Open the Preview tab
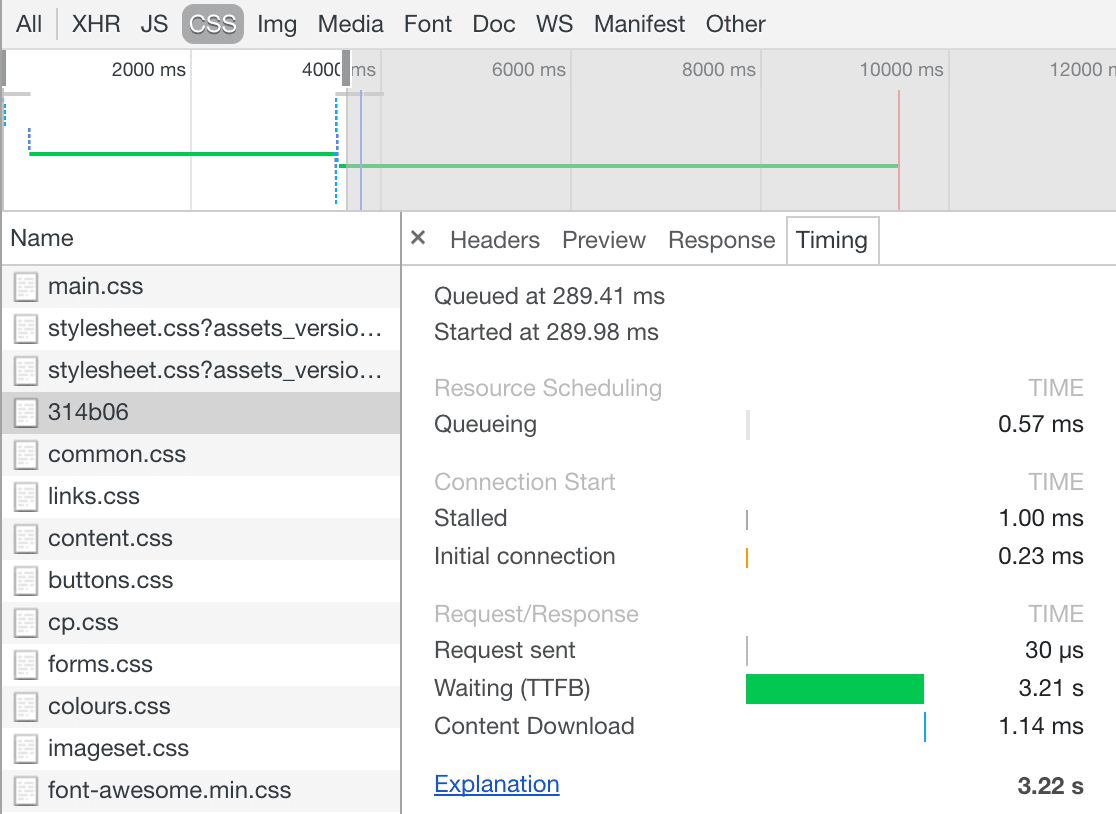 coord(603,240)
